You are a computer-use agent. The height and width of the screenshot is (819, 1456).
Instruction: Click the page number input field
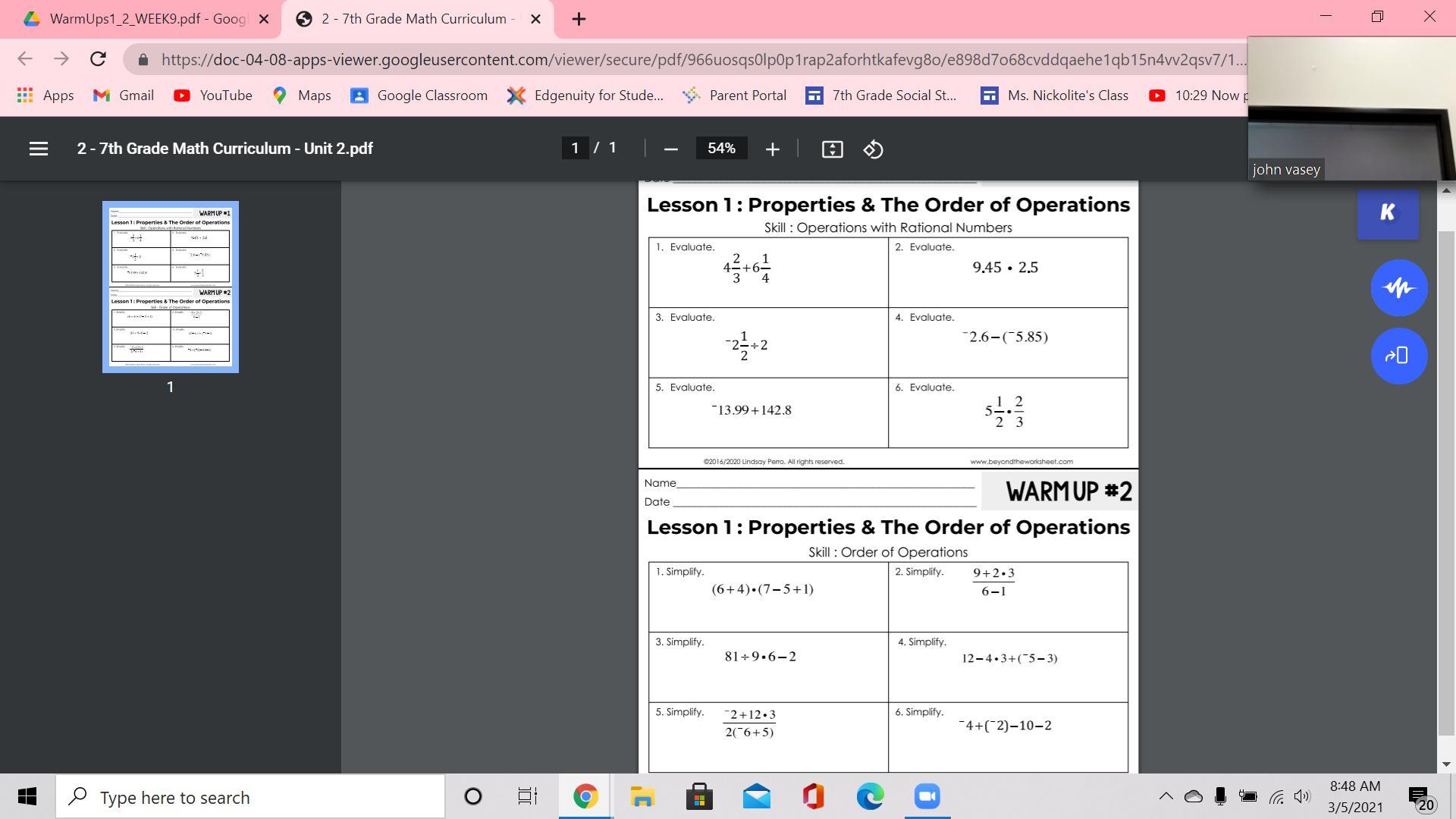pos(575,148)
